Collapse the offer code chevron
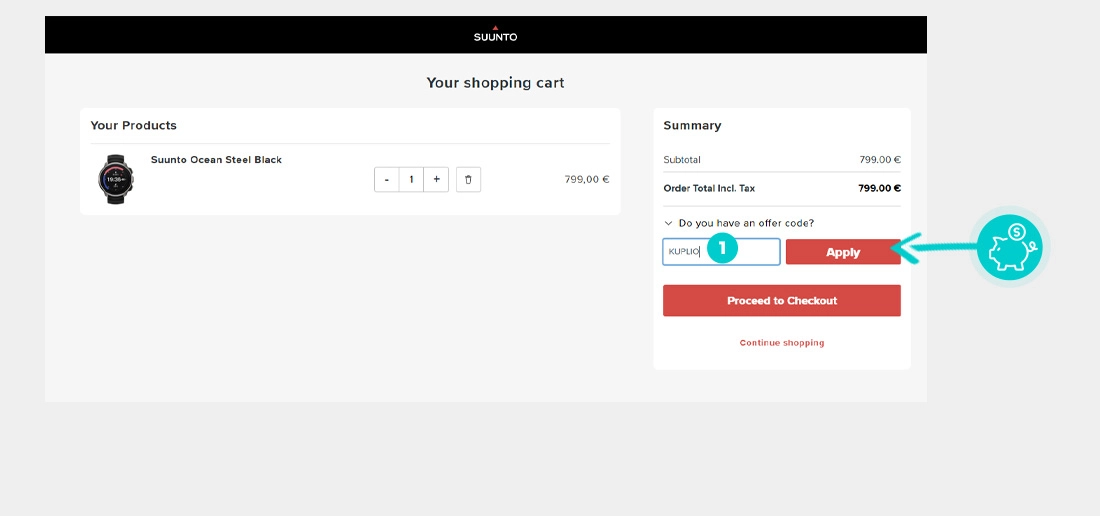The width and height of the screenshot is (1100, 516). pyautogui.click(x=668, y=223)
